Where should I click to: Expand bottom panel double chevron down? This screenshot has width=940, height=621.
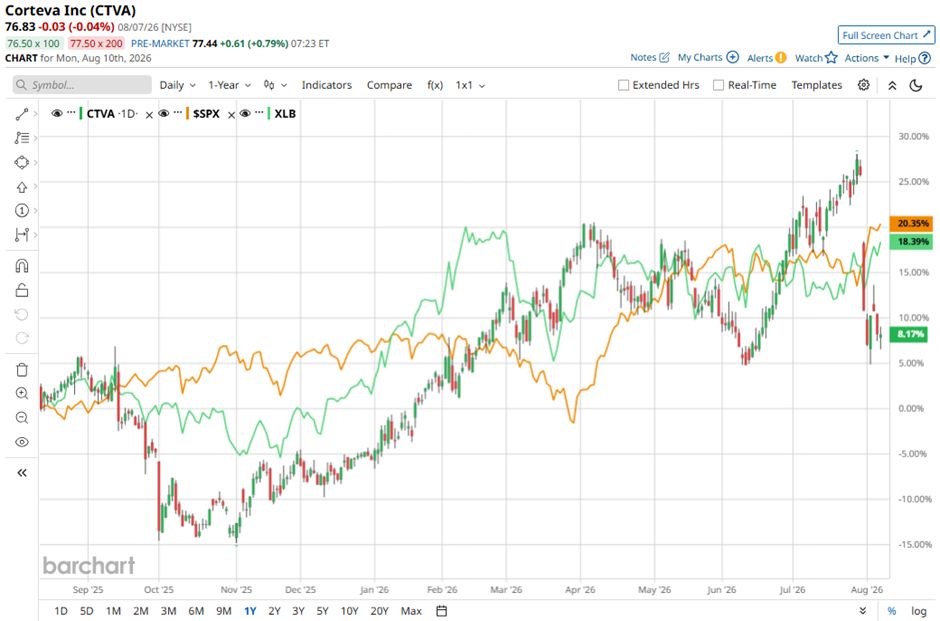[863, 611]
